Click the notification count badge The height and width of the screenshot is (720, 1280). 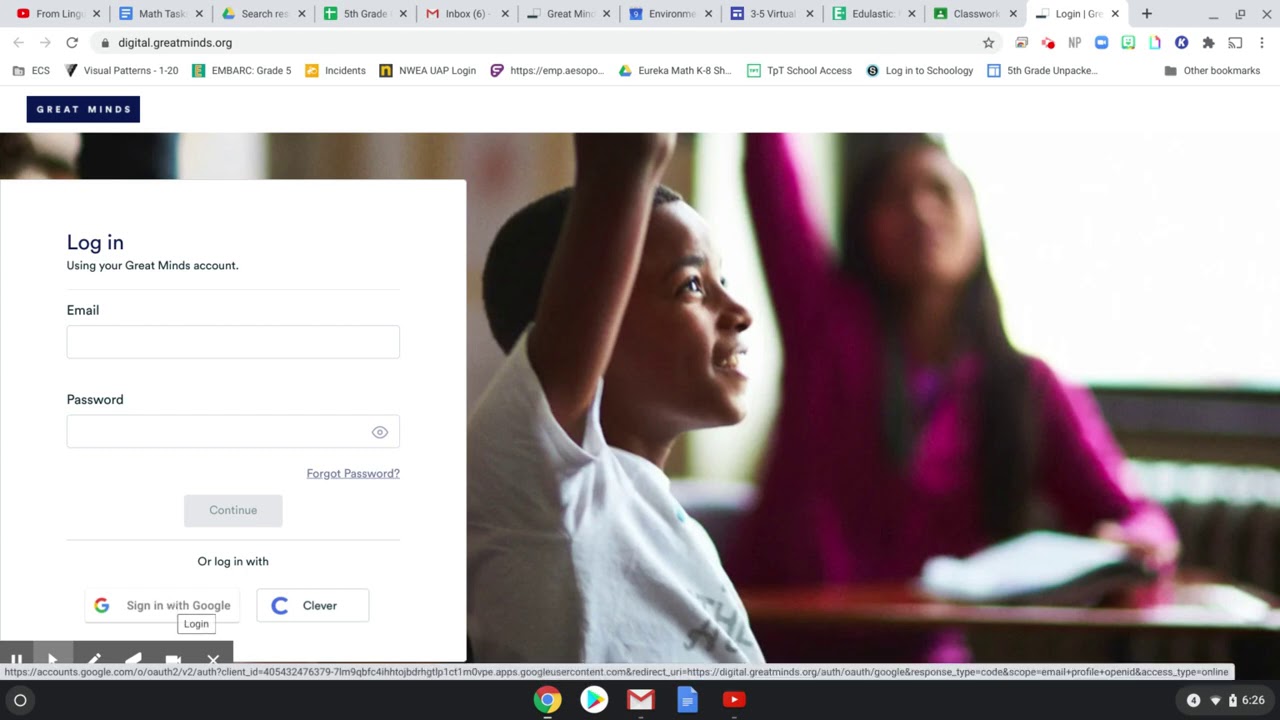coord(1193,700)
